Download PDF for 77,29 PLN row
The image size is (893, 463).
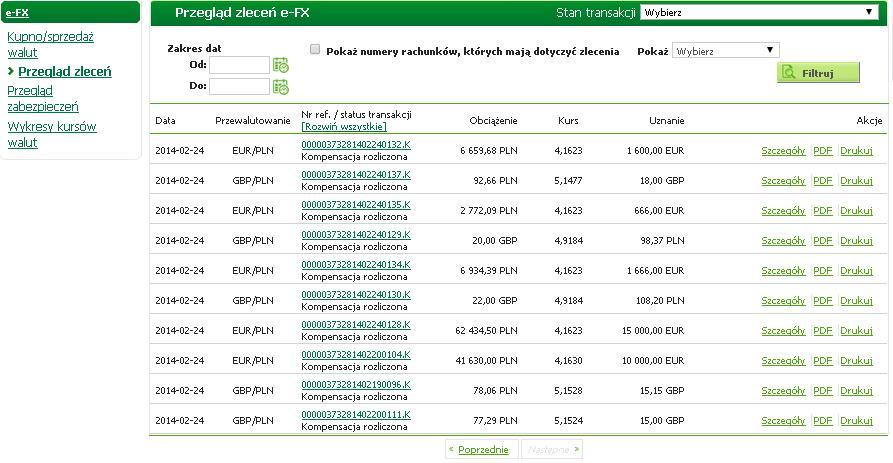(822, 421)
